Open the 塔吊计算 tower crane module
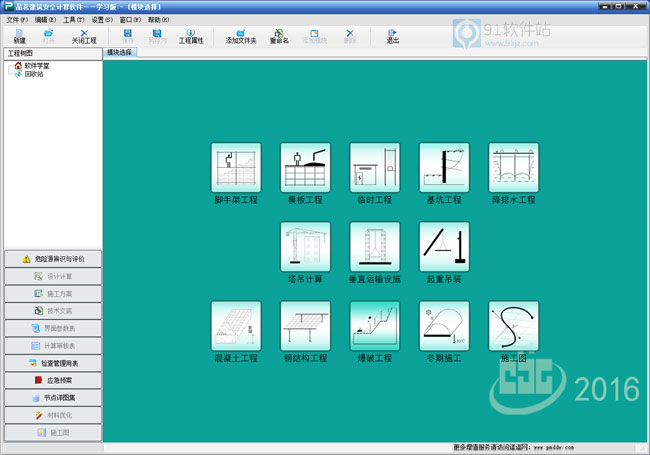 click(x=305, y=246)
